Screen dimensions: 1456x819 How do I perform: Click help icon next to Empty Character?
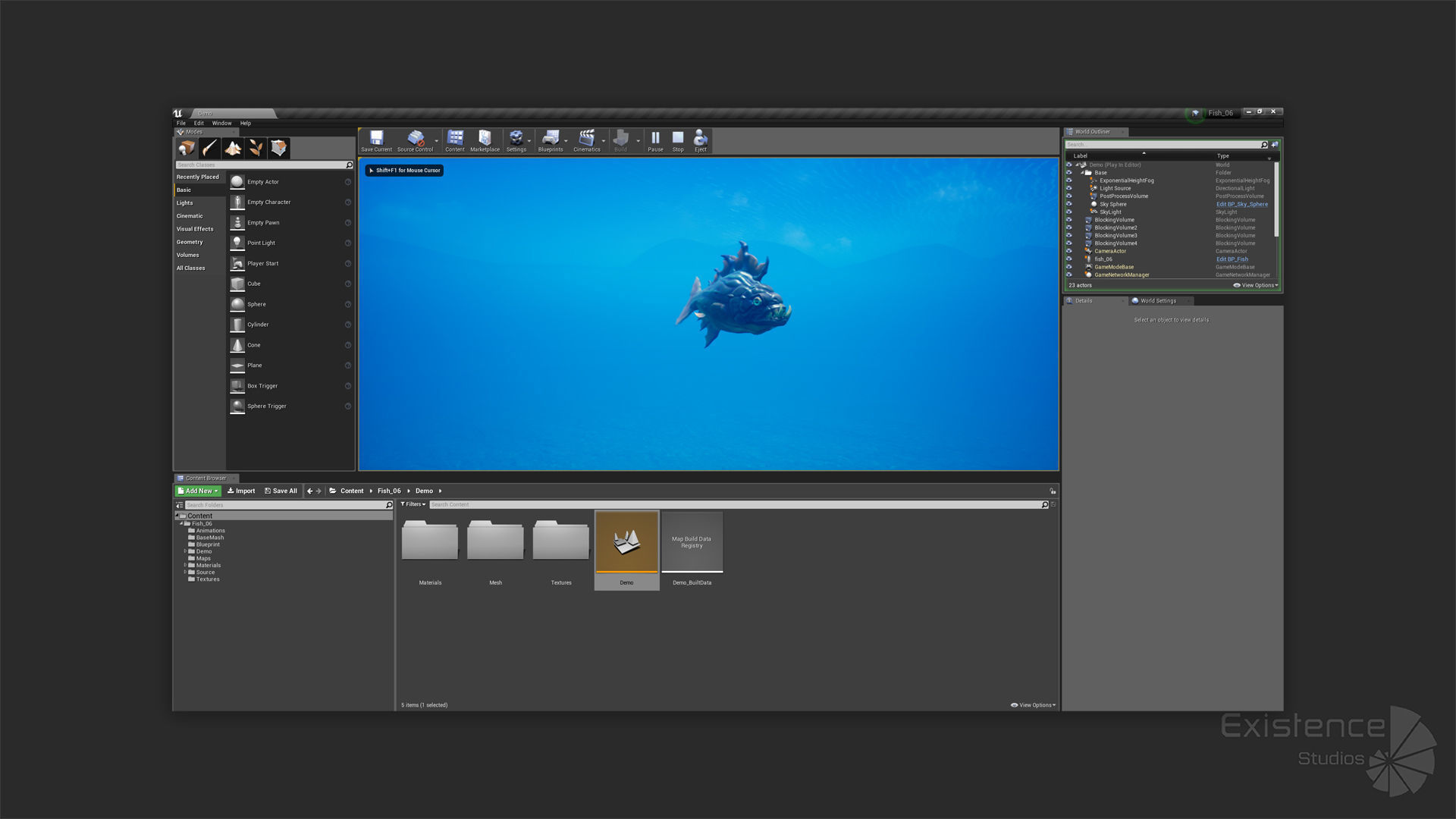coord(348,202)
